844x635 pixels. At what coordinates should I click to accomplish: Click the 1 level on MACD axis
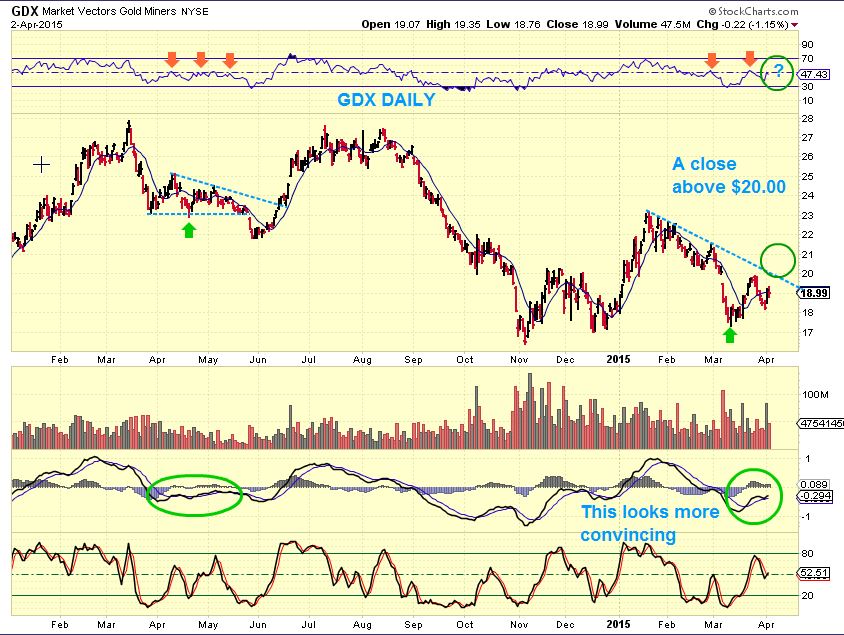pos(807,458)
